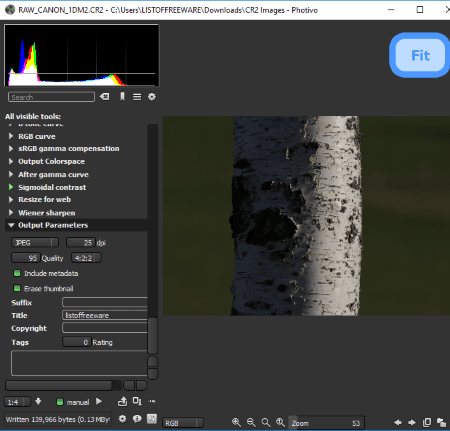Click the Photivo app icon in title bar
The height and width of the screenshot is (431, 450).
click(10, 10)
